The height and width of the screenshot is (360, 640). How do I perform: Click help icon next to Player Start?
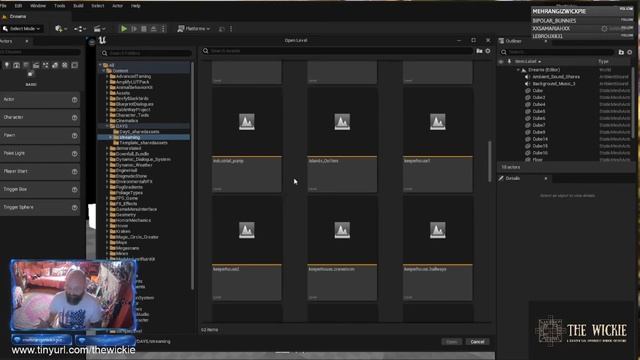click(x=74, y=171)
